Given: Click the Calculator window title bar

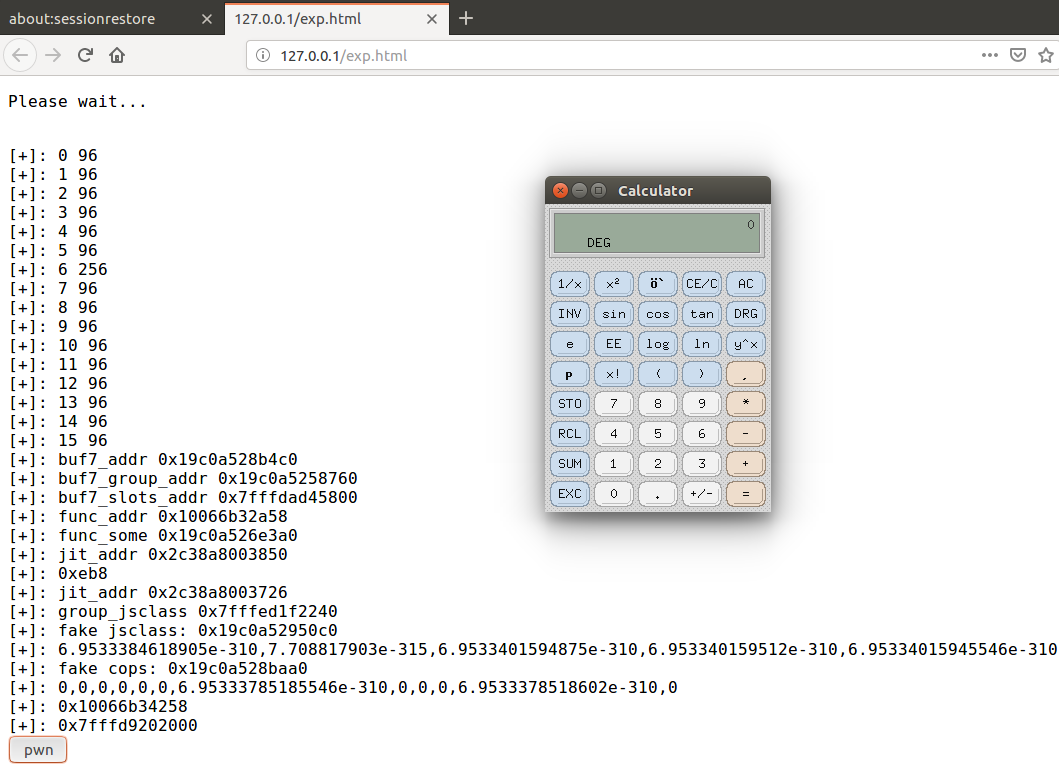Looking at the screenshot, I should [x=657, y=191].
